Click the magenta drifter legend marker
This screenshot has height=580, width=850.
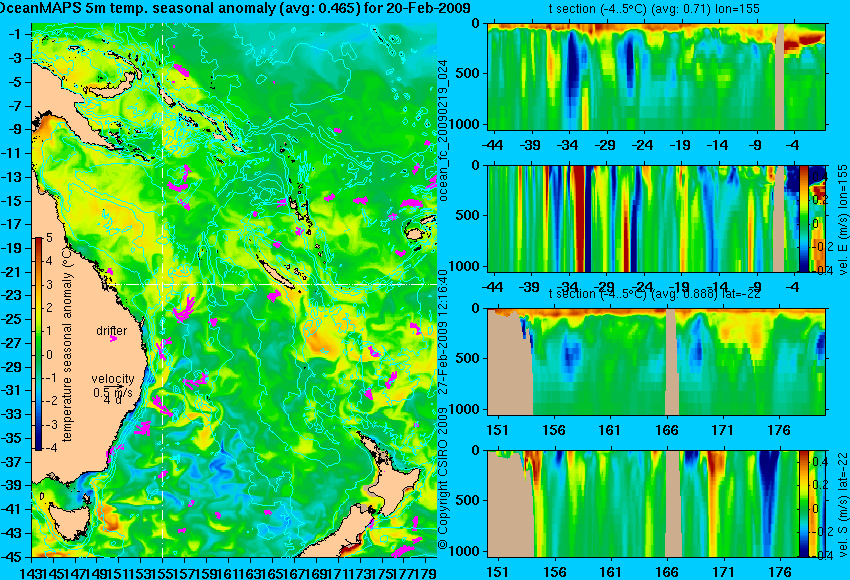click(x=113, y=339)
